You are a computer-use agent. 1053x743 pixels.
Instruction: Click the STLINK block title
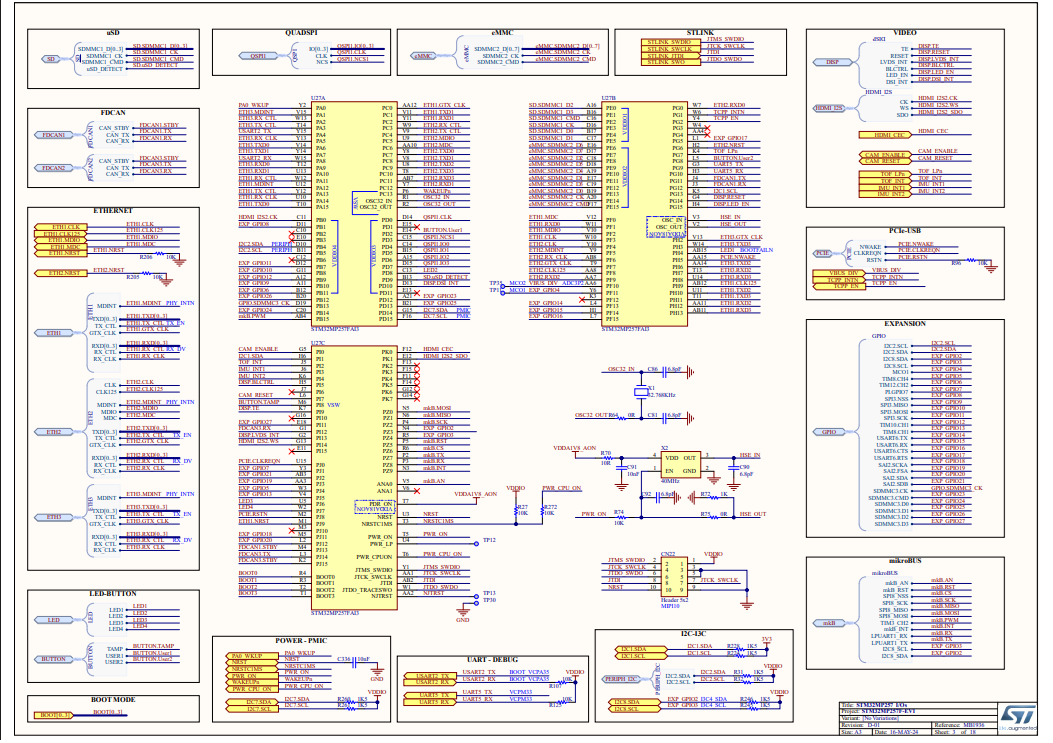pos(700,32)
